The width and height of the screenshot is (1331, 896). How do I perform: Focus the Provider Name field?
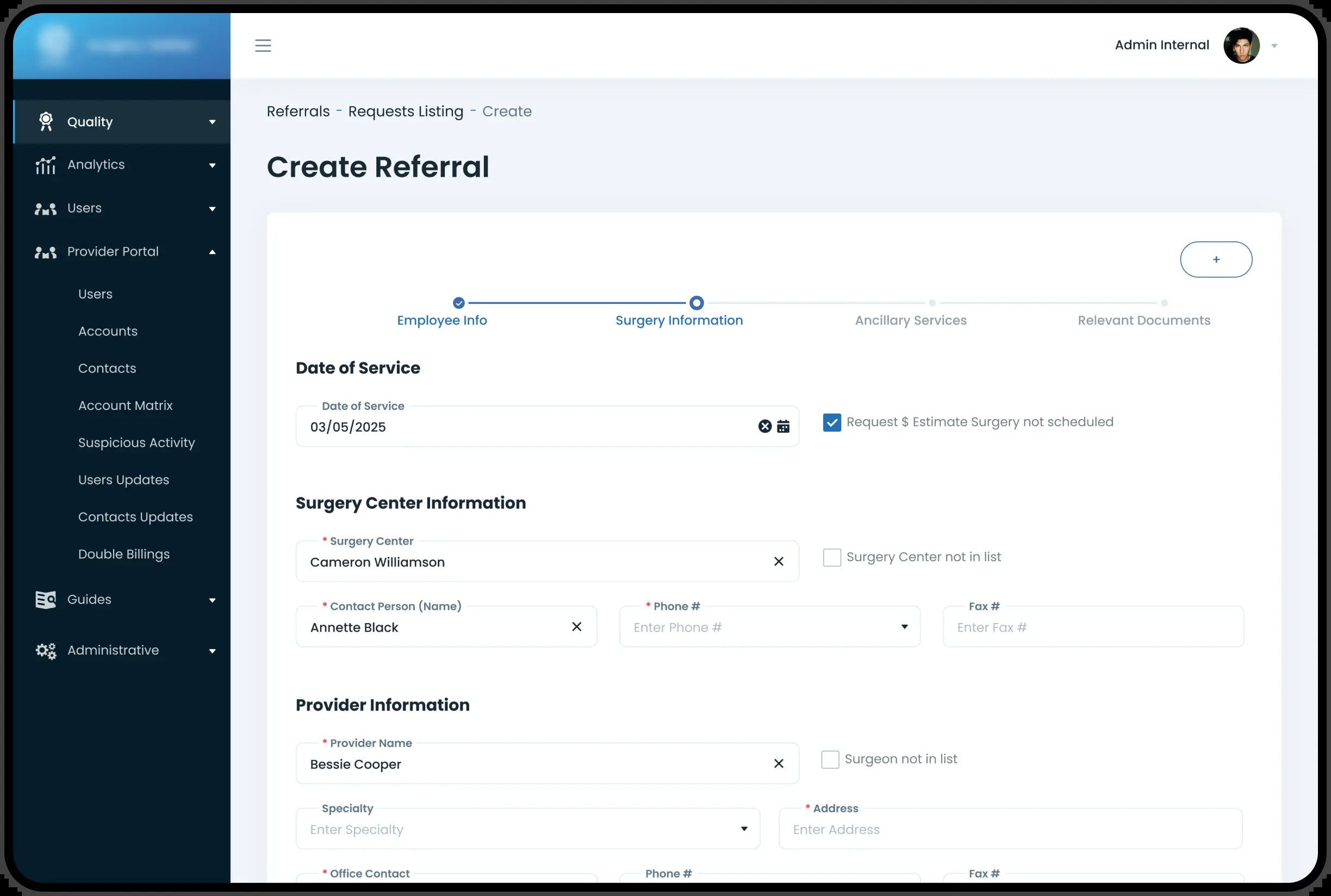[547, 763]
